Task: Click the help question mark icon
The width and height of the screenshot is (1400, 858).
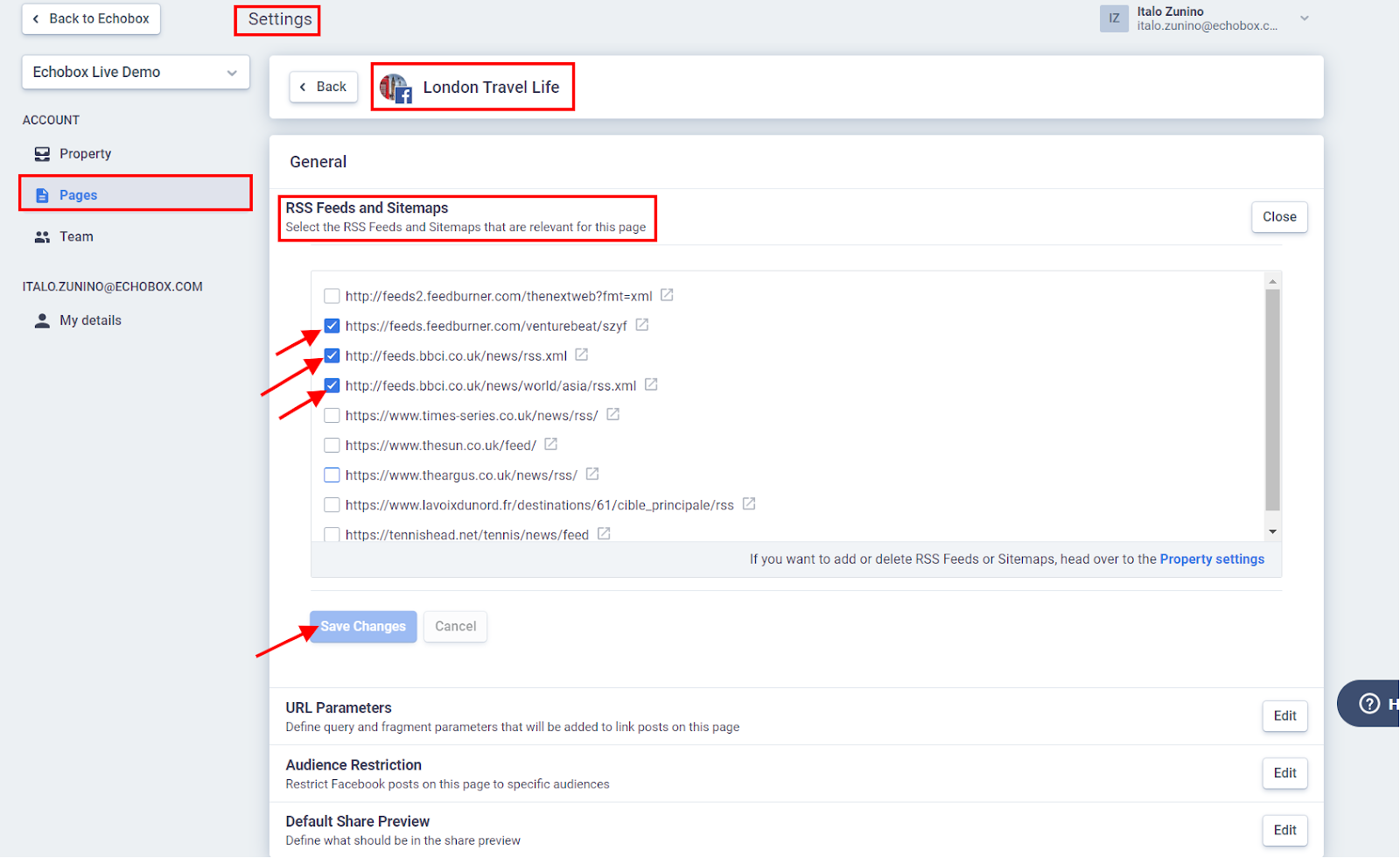Action: (1369, 703)
